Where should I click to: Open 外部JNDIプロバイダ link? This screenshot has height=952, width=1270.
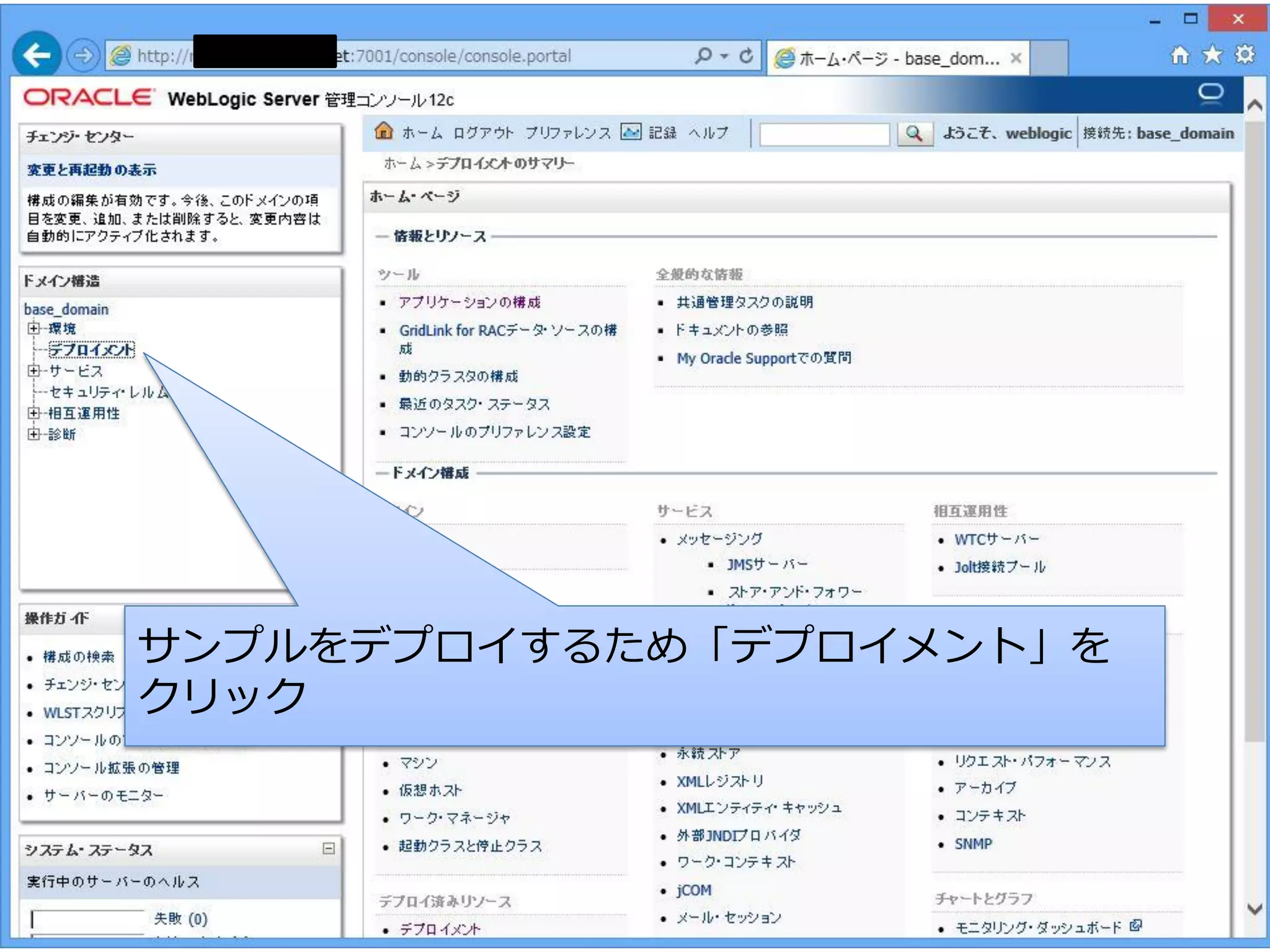(739, 835)
